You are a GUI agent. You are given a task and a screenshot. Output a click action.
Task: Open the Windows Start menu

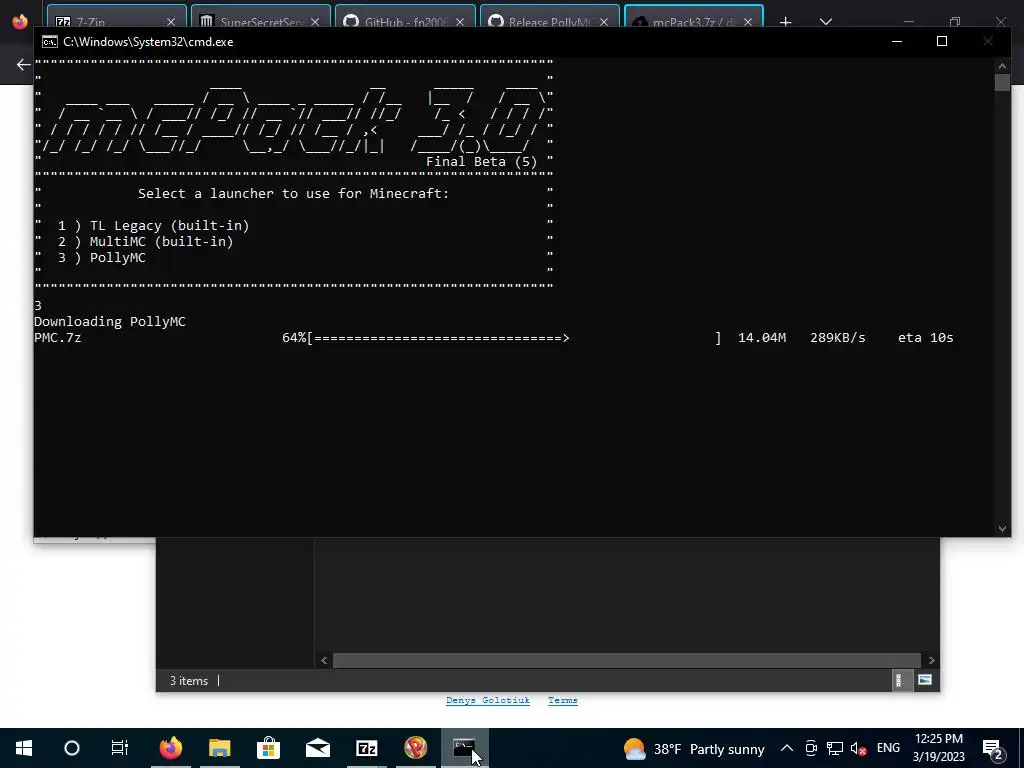tap(24, 748)
